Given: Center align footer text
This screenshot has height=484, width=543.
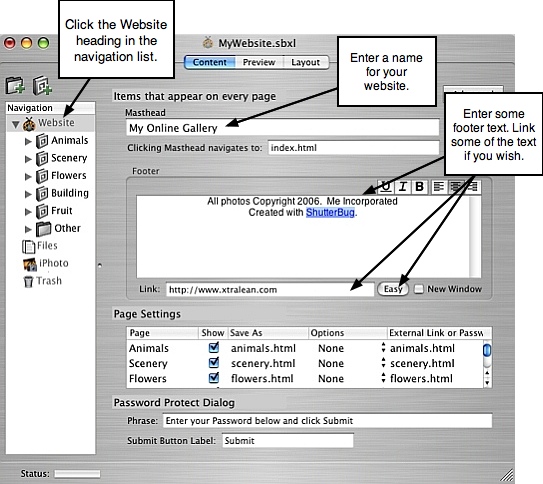Looking at the screenshot, I should pos(456,187).
